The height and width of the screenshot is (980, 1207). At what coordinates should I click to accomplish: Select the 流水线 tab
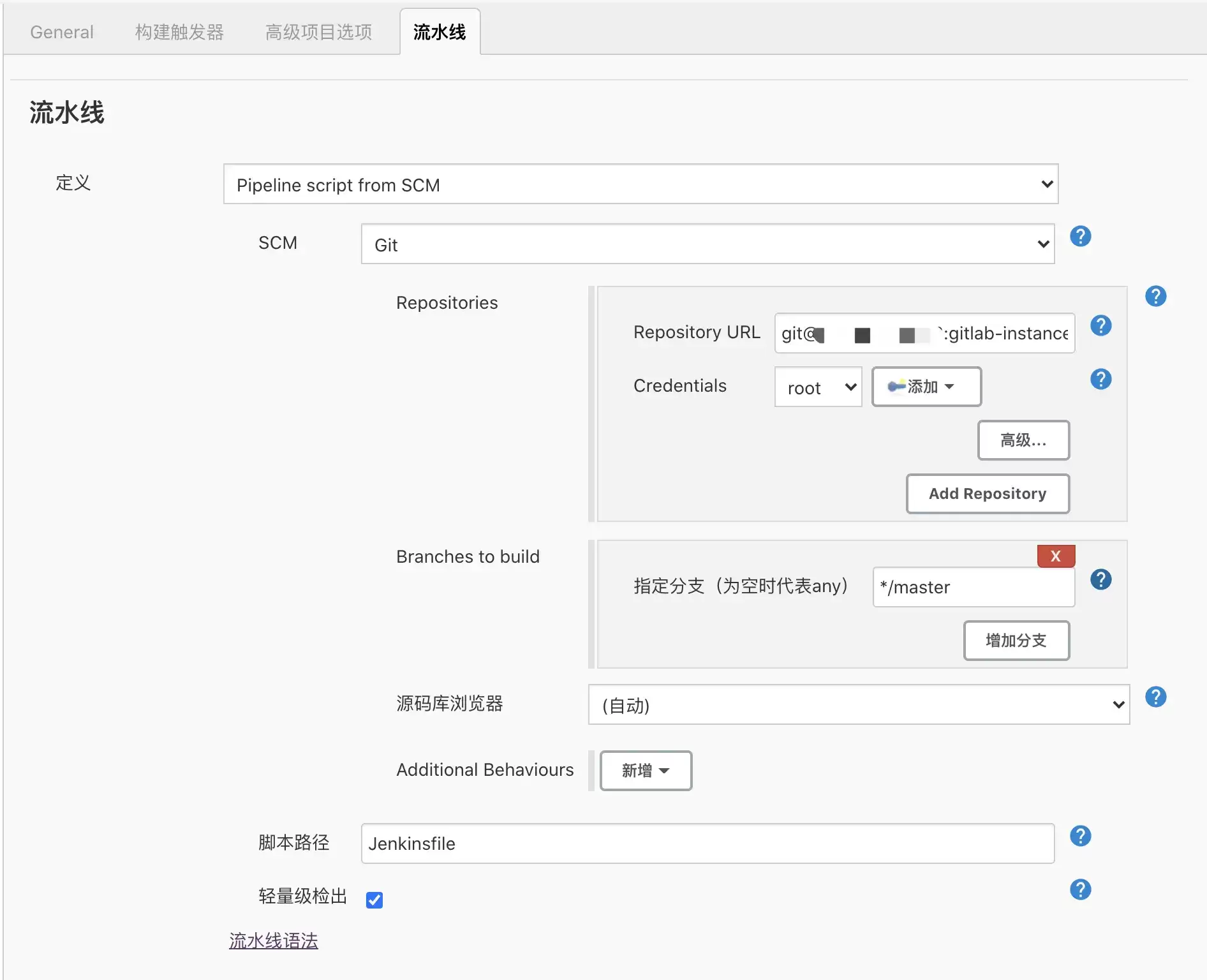(x=440, y=32)
